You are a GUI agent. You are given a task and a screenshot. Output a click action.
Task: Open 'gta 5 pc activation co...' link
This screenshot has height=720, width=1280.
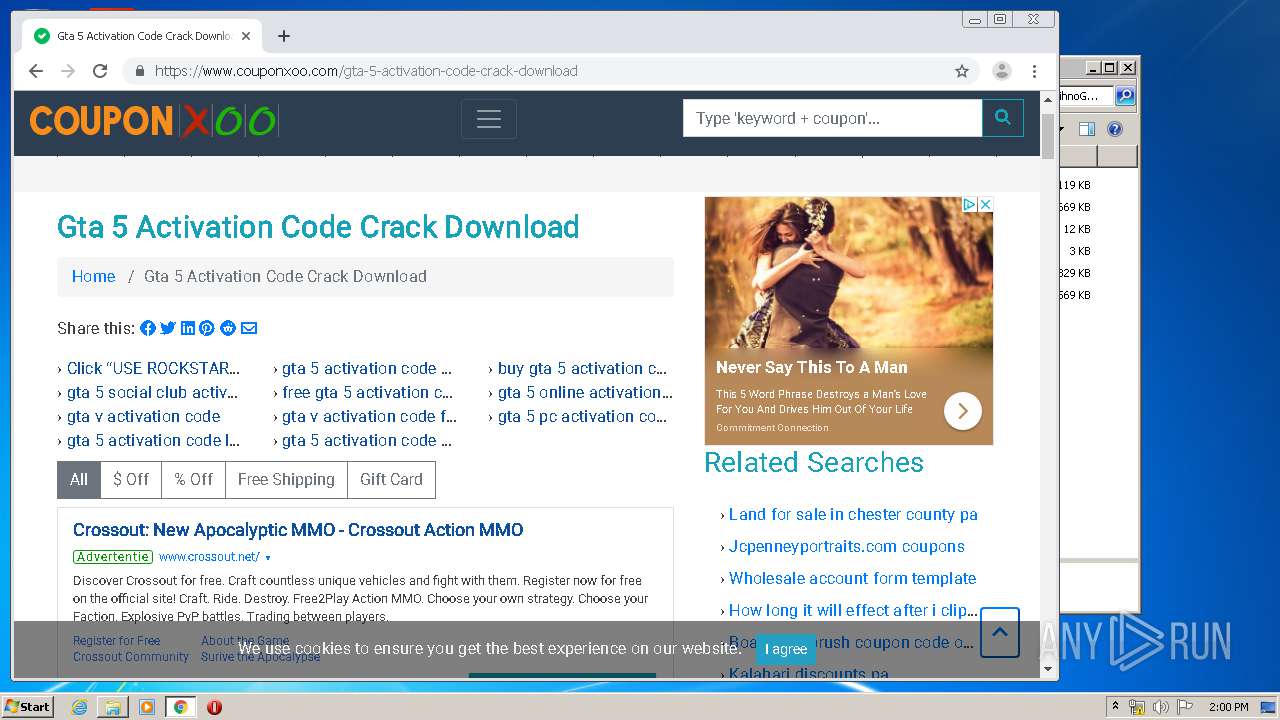pyautogui.click(x=582, y=416)
